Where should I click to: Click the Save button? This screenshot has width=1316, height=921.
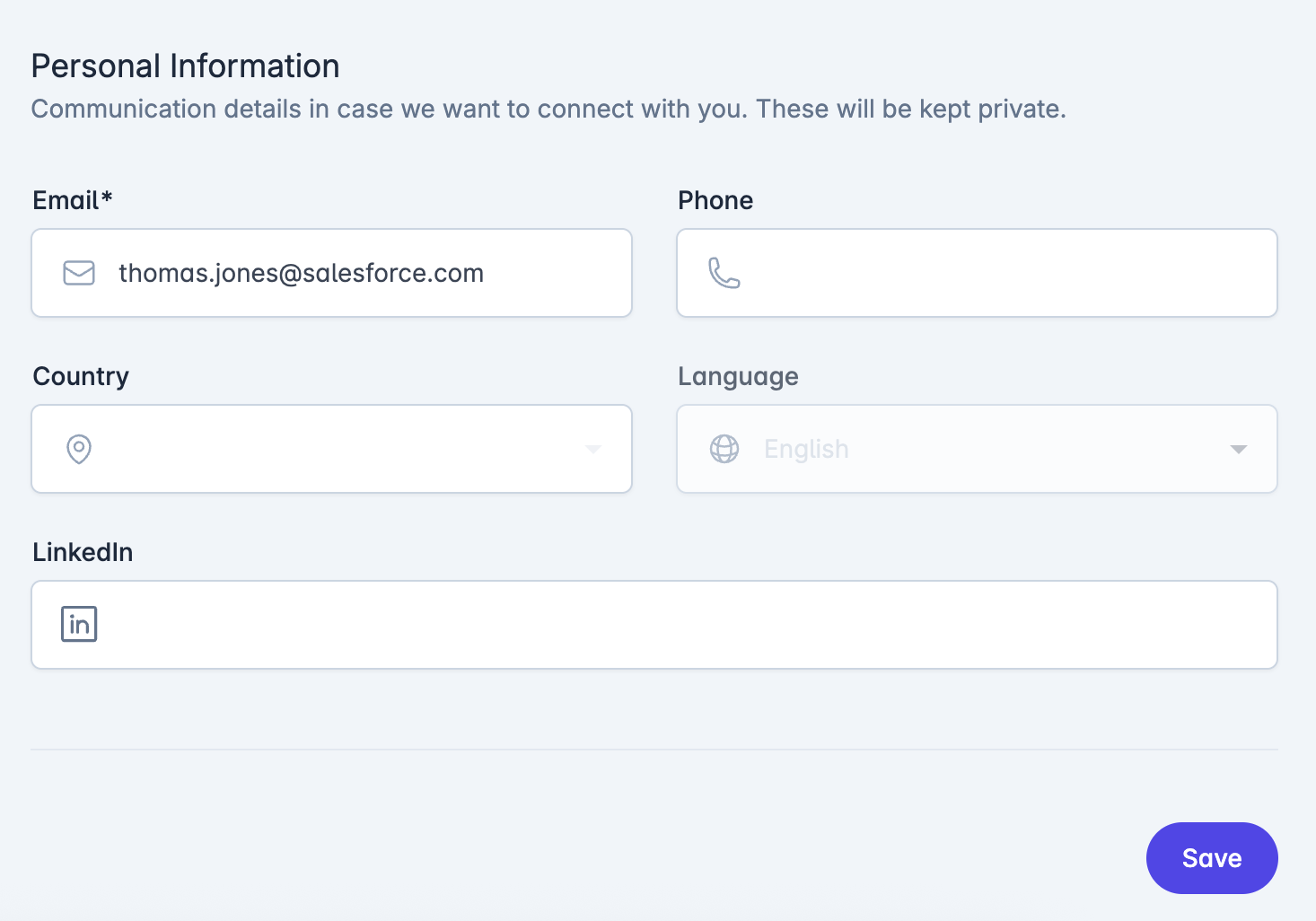point(1212,858)
